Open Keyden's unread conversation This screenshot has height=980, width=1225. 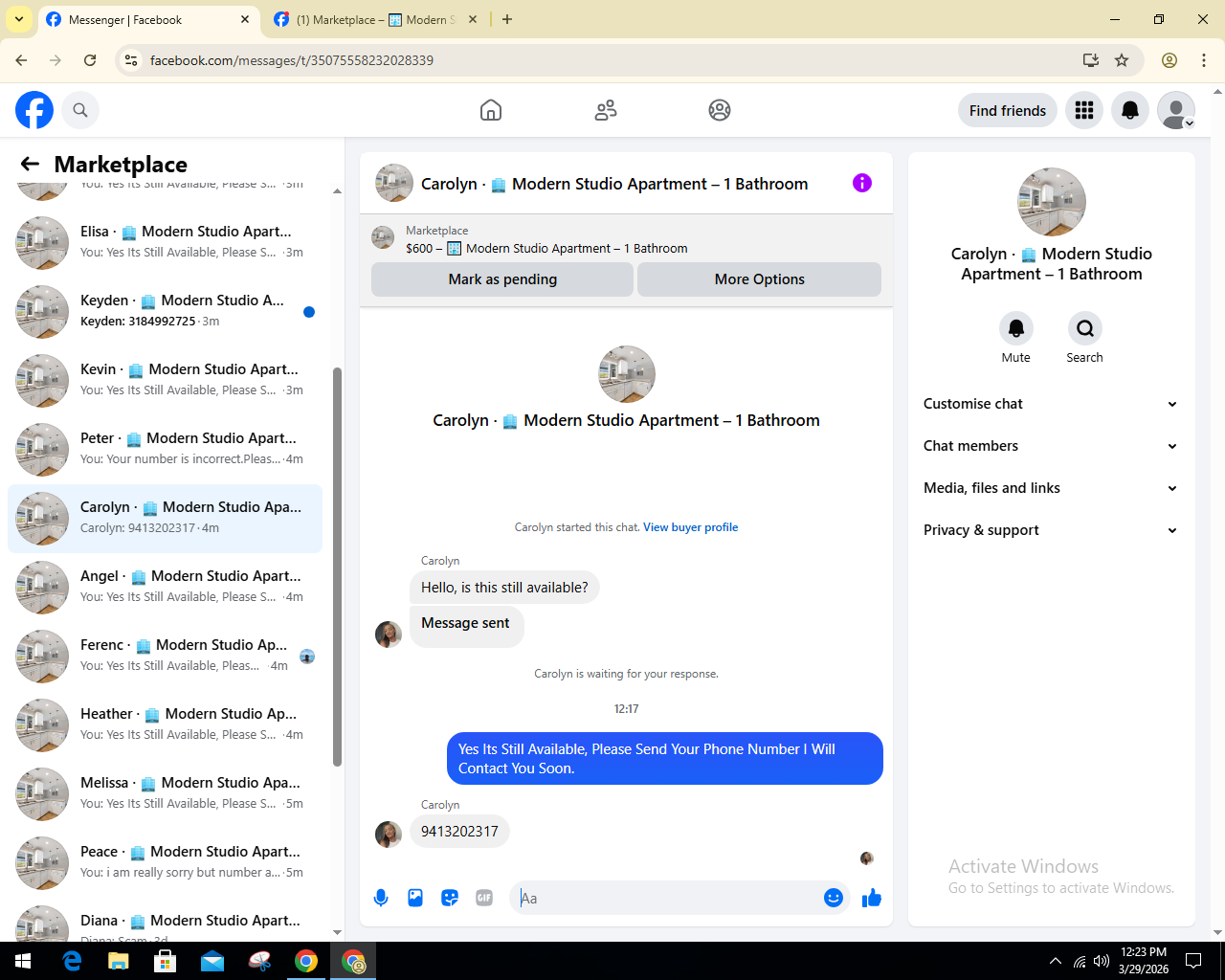[165, 311]
